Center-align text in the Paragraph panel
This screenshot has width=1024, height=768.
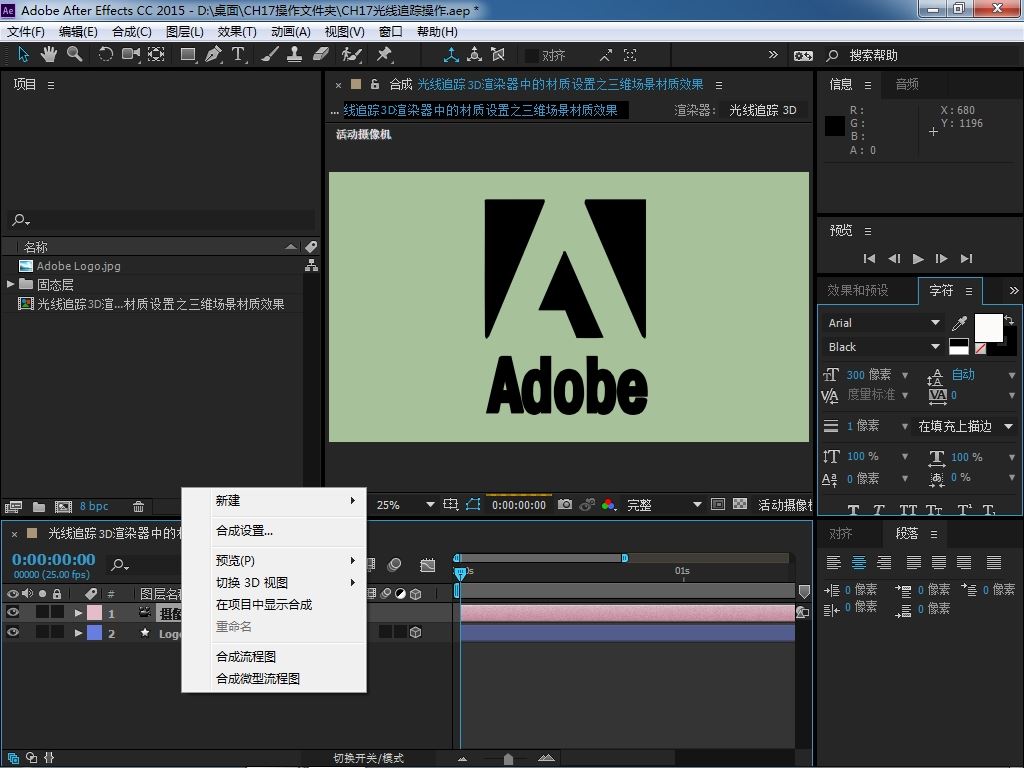[x=858, y=562]
